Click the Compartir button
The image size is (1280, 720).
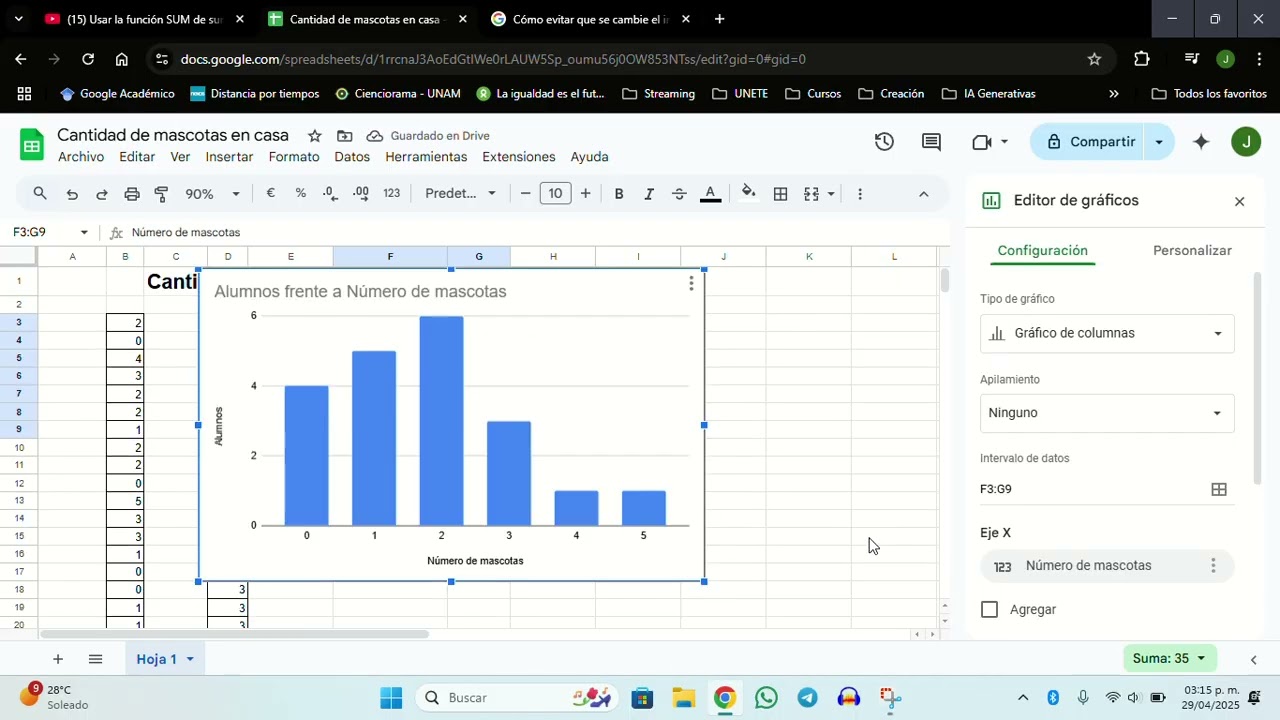(1089, 142)
